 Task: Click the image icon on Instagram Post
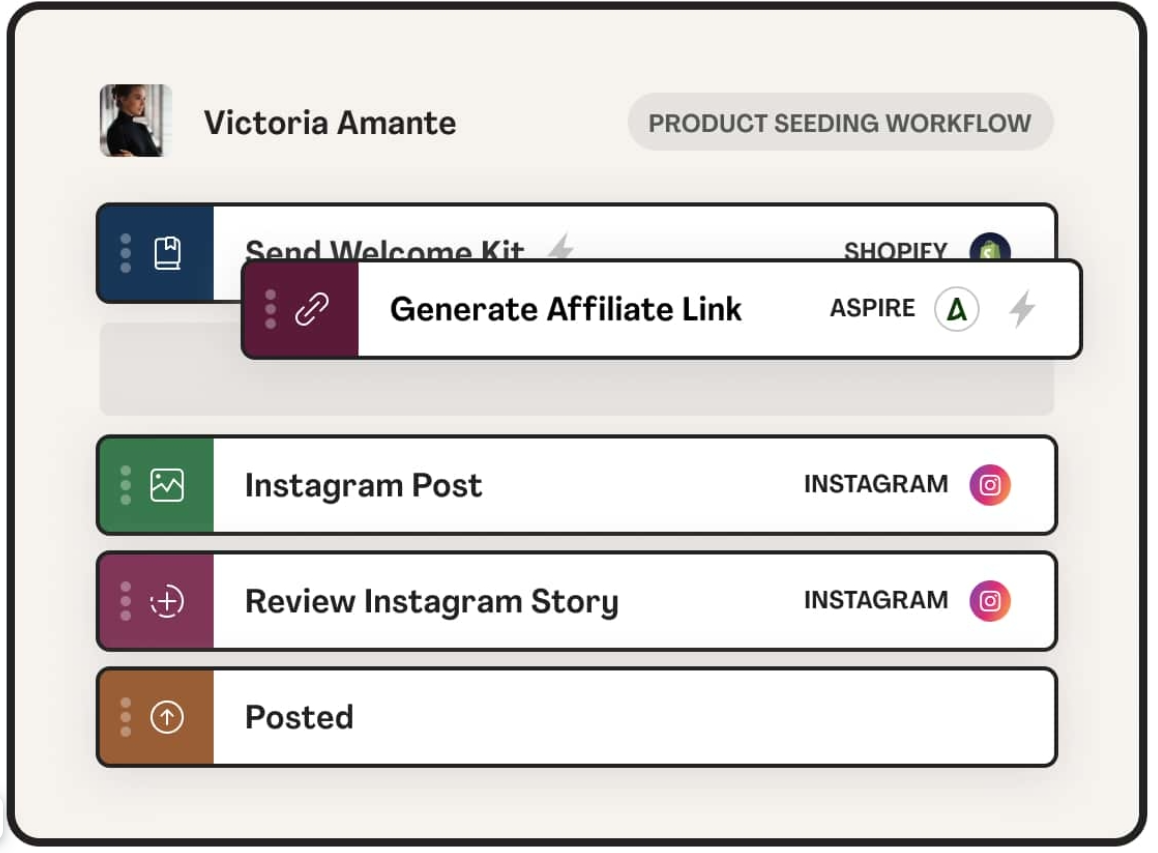(x=167, y=485)
